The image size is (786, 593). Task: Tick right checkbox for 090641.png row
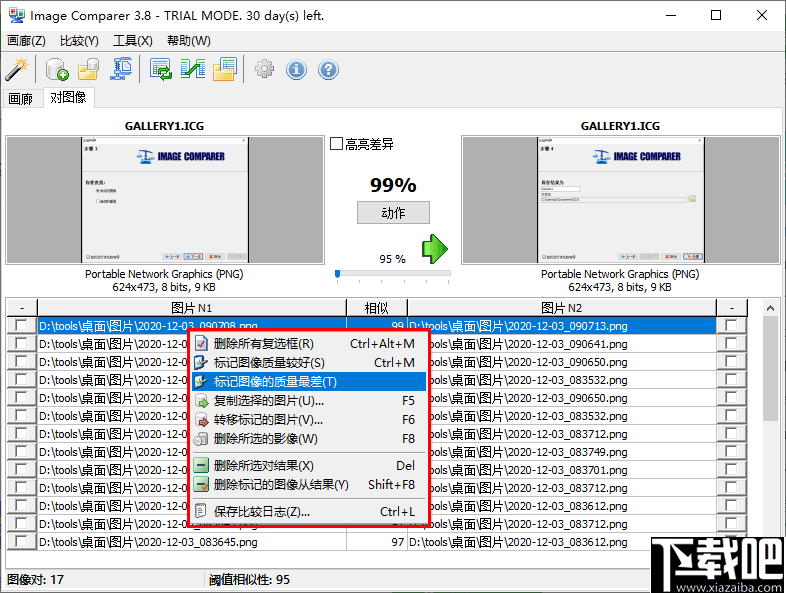click(731, 344)
